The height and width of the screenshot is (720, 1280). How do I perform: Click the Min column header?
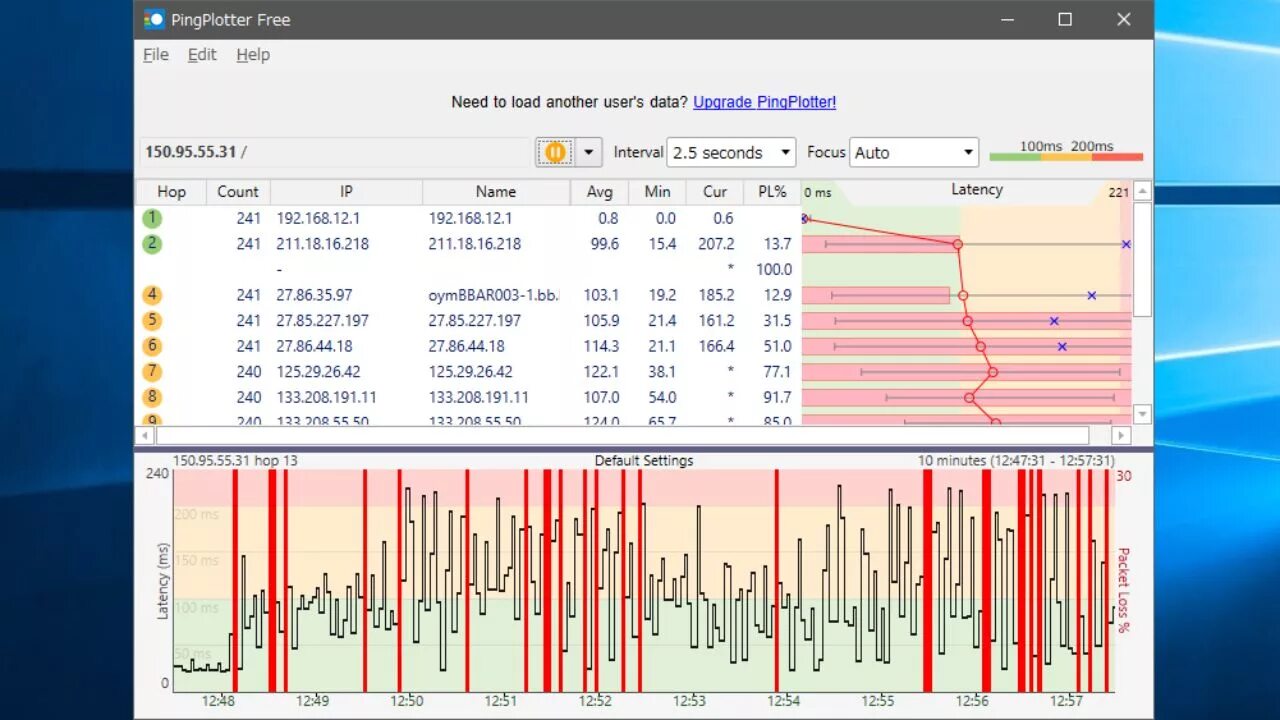657,192
